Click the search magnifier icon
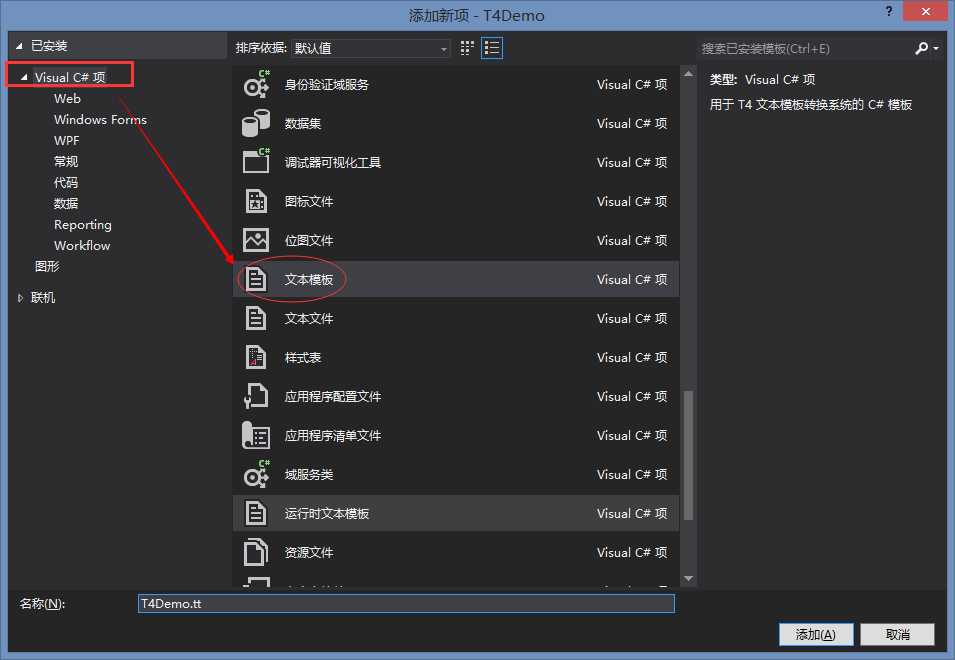 pos(921,48)
